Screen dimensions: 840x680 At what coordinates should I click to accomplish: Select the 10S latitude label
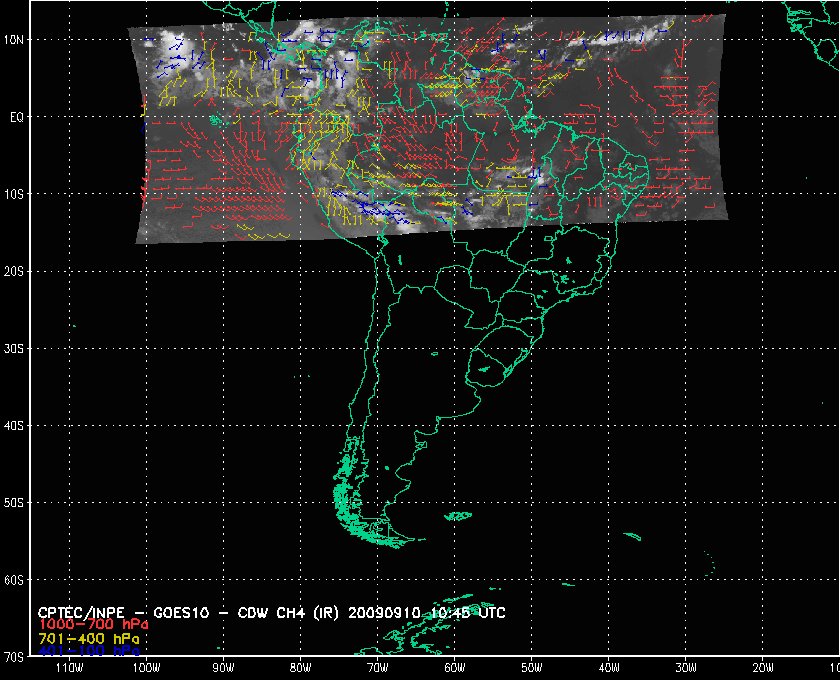click(14, 195)
